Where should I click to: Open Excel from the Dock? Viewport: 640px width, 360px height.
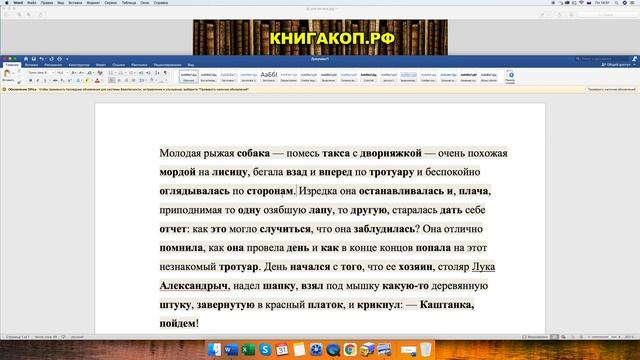[248, 350]
